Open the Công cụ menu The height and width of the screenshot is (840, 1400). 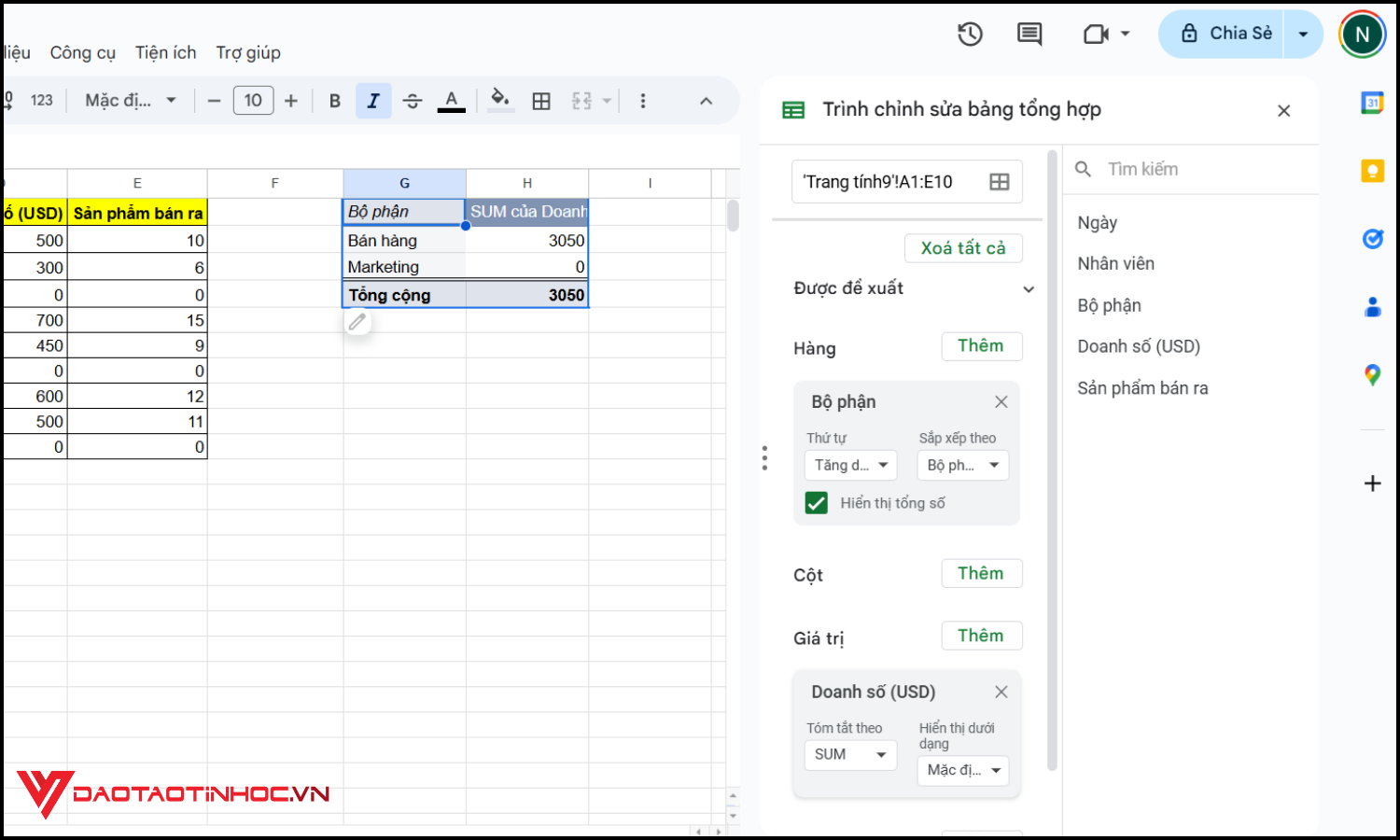[82, 52]
